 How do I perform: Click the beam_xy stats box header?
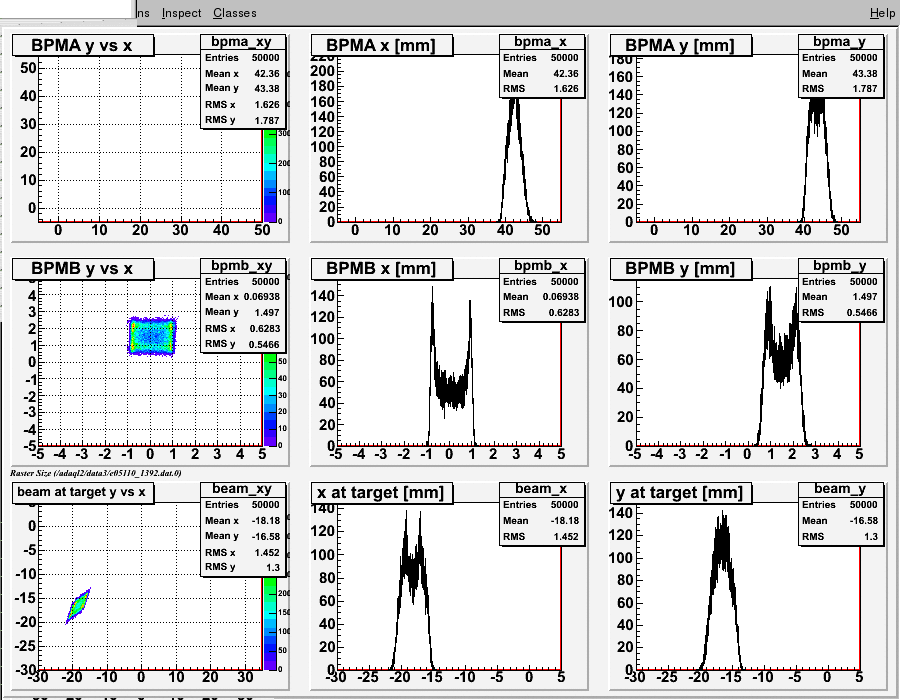242,489
